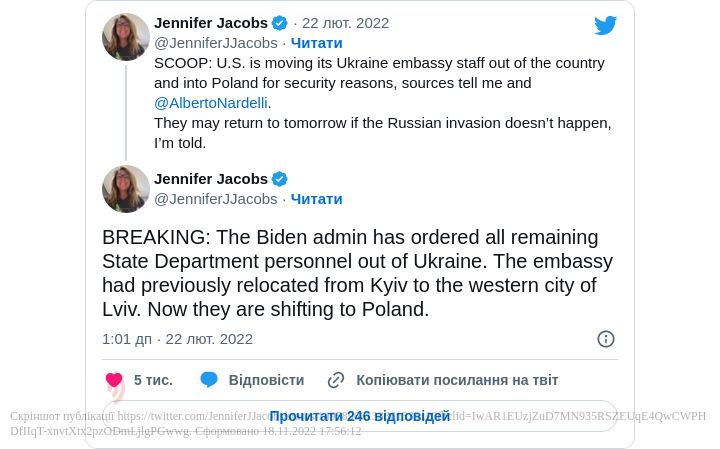The image size is (720, 449).
Task: Click "Копіювати посилання на твіт" text
Action: pos(457,380)
